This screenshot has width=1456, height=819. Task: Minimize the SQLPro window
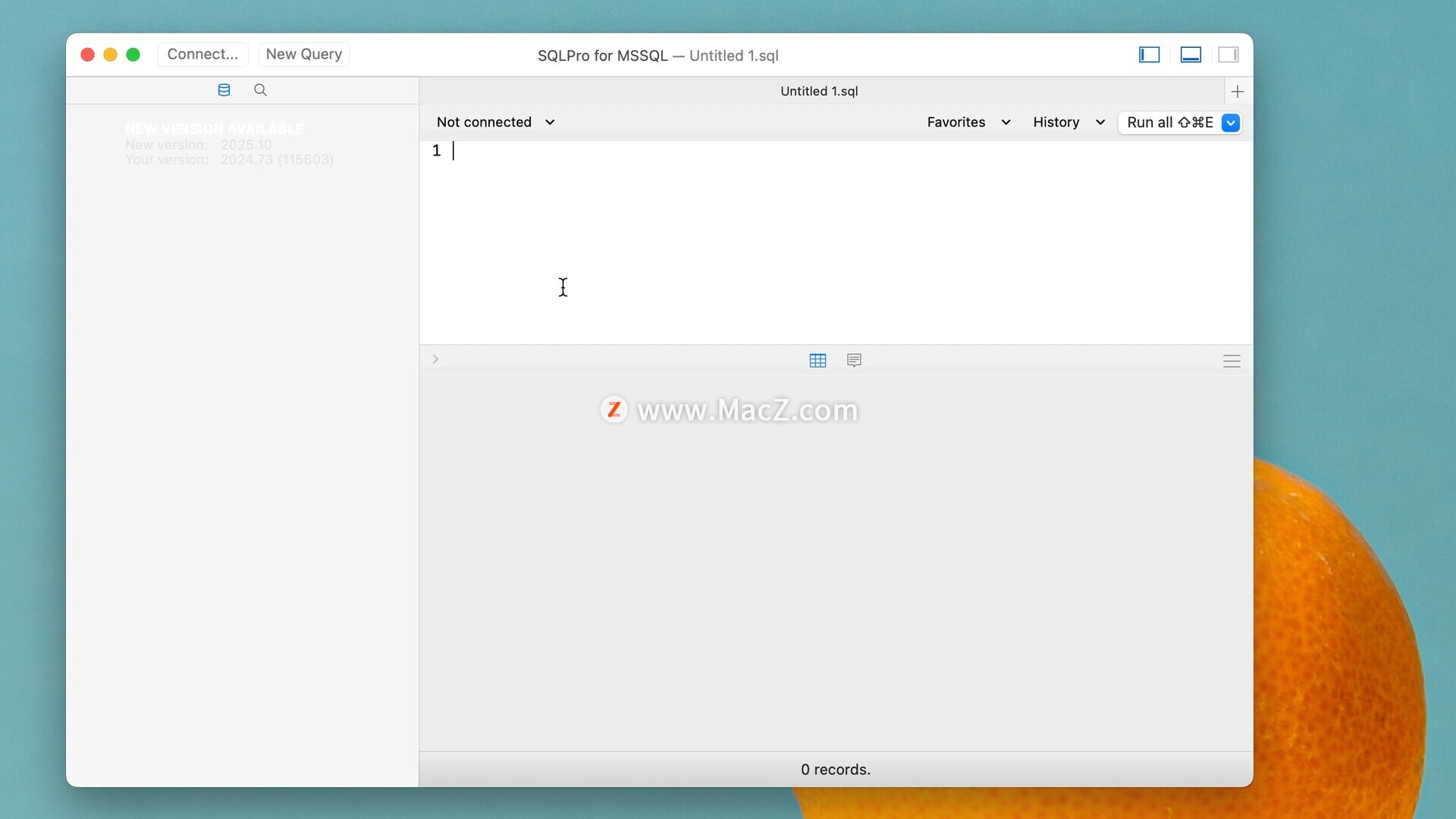[x=110, y=55]
